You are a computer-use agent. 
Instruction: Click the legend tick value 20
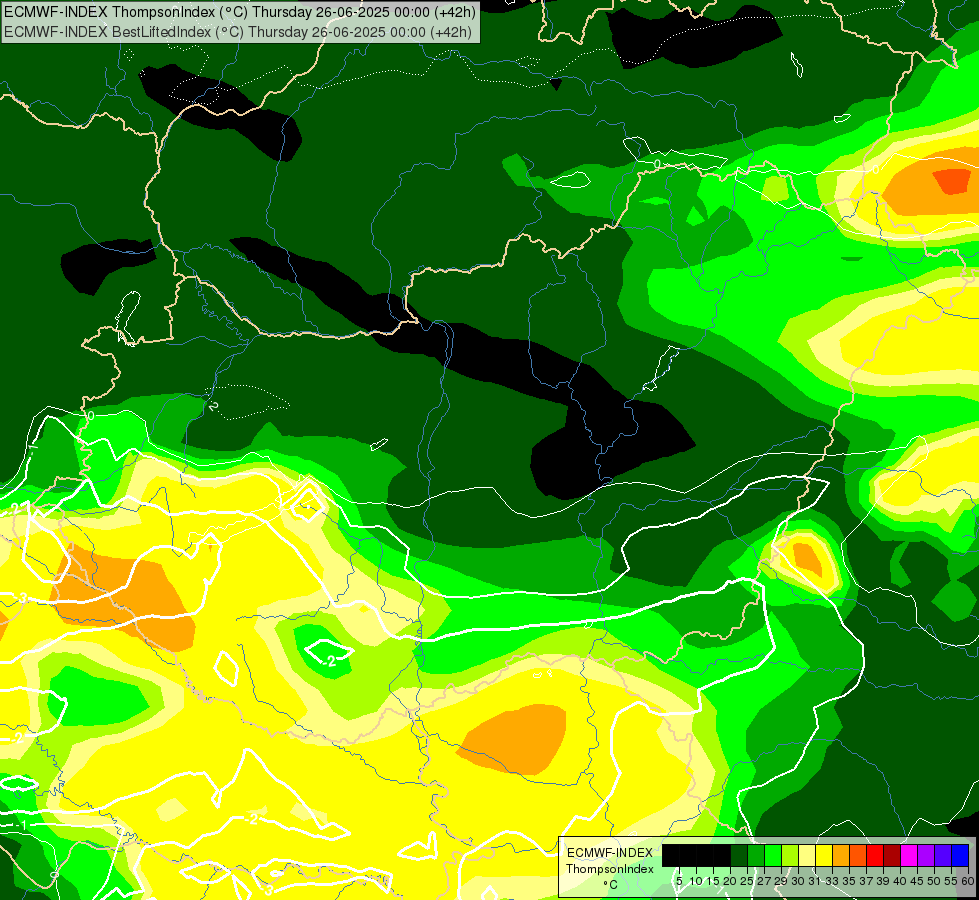[731, 881]
